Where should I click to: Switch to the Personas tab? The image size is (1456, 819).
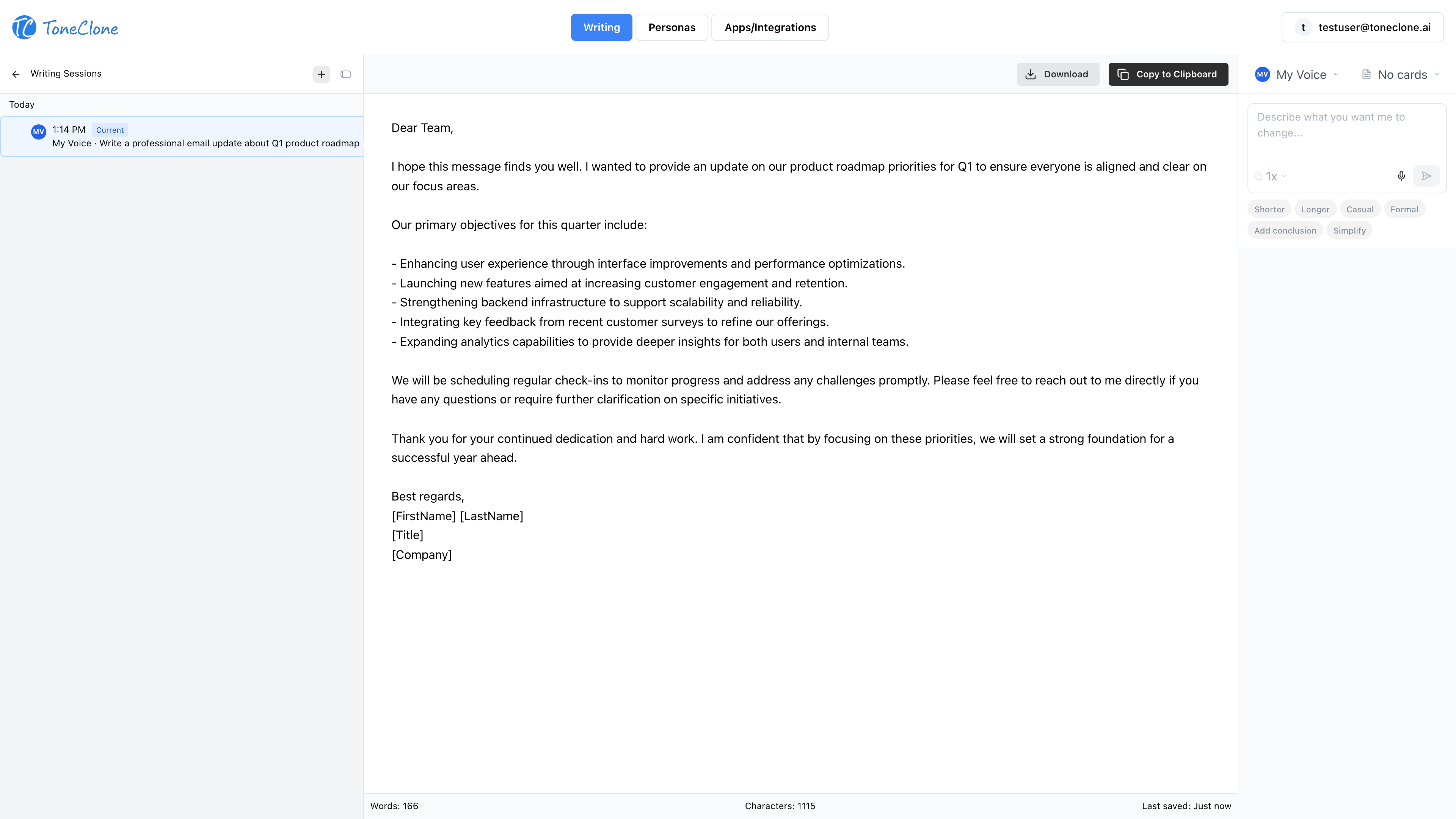coord(672,28)
